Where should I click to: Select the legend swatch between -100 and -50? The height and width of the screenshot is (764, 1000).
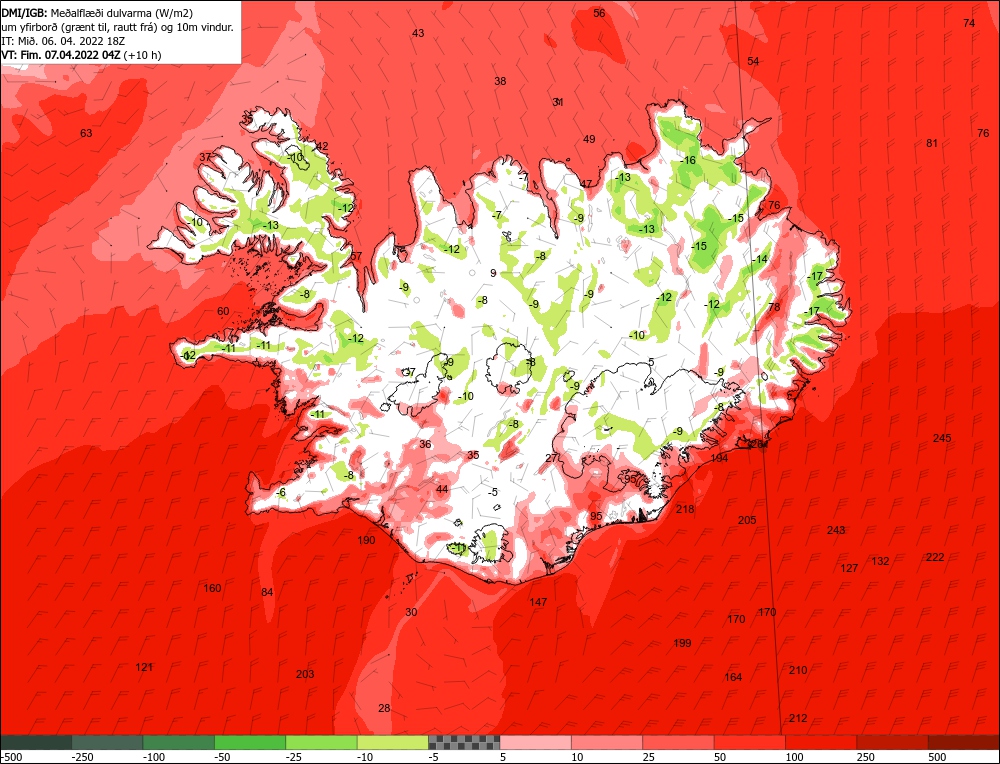(179, 742)
